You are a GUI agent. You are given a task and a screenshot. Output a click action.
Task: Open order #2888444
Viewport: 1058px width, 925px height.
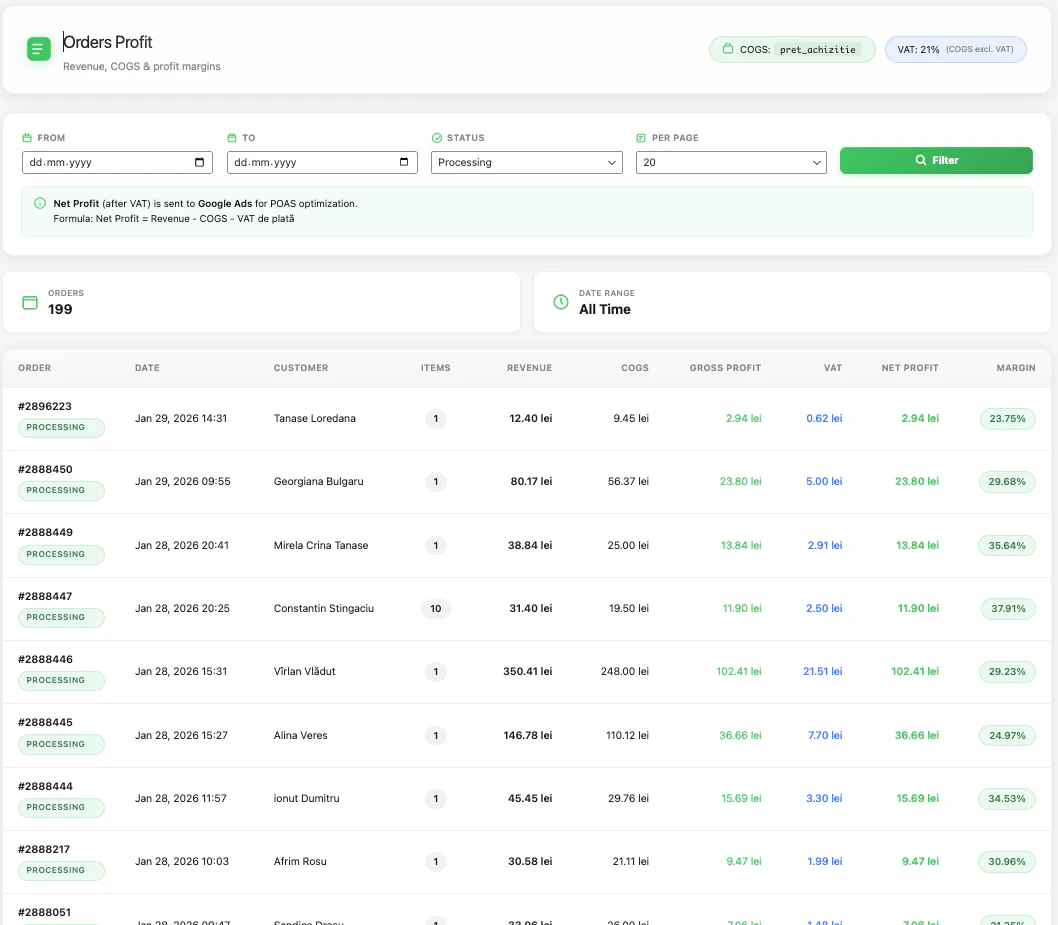[45, 786]
